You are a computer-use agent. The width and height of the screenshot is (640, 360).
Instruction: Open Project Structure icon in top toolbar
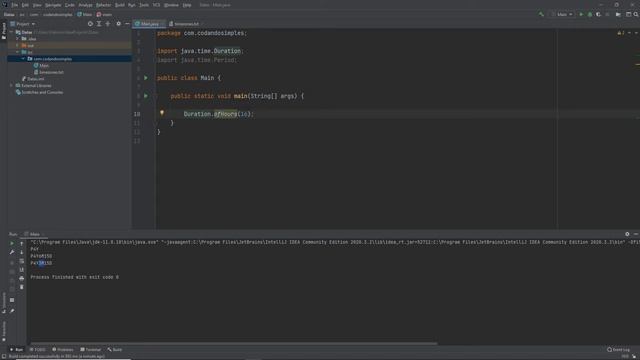(618, 14)
